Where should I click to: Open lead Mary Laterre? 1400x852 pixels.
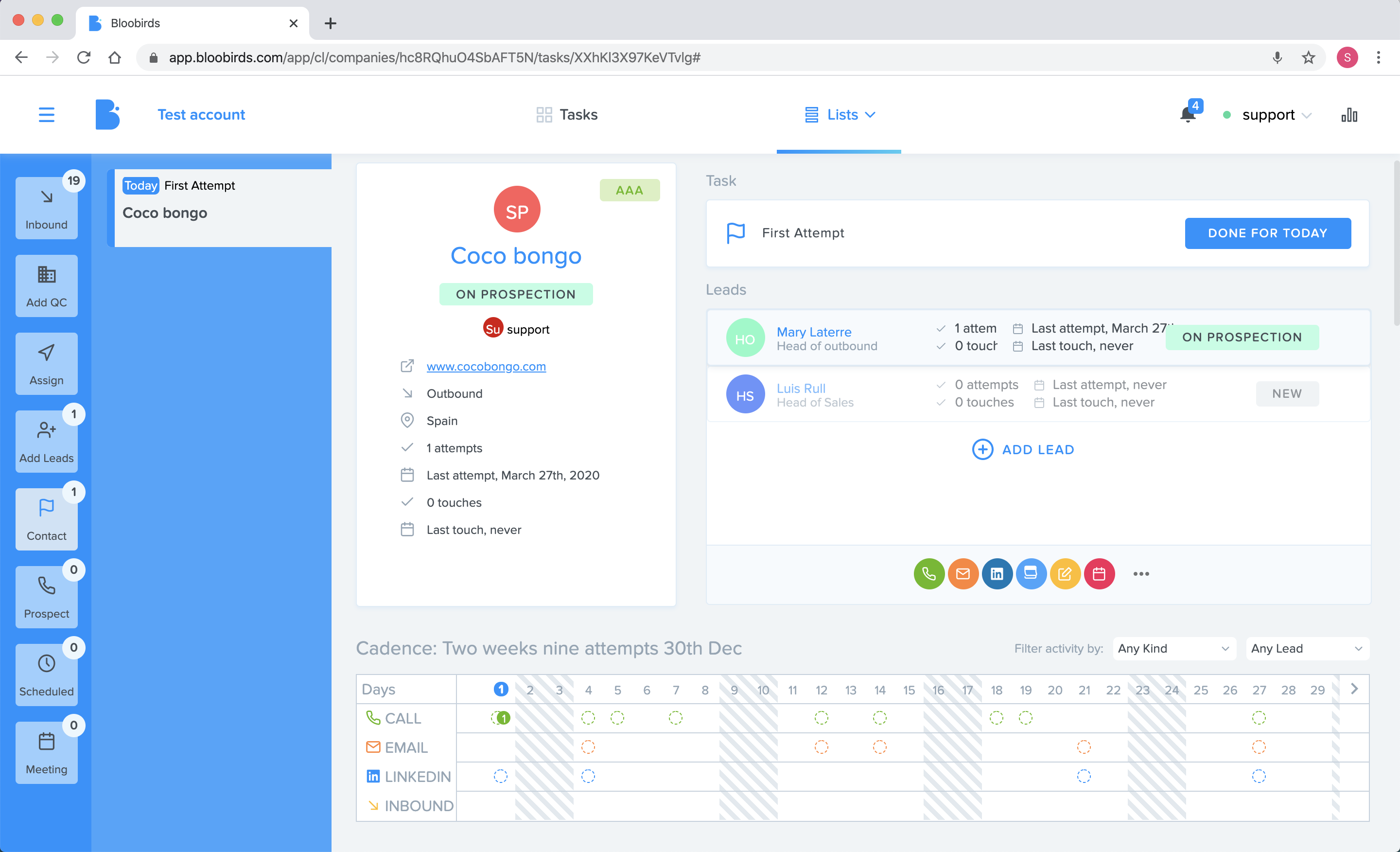pyautogui.click(x=814, y=332)
